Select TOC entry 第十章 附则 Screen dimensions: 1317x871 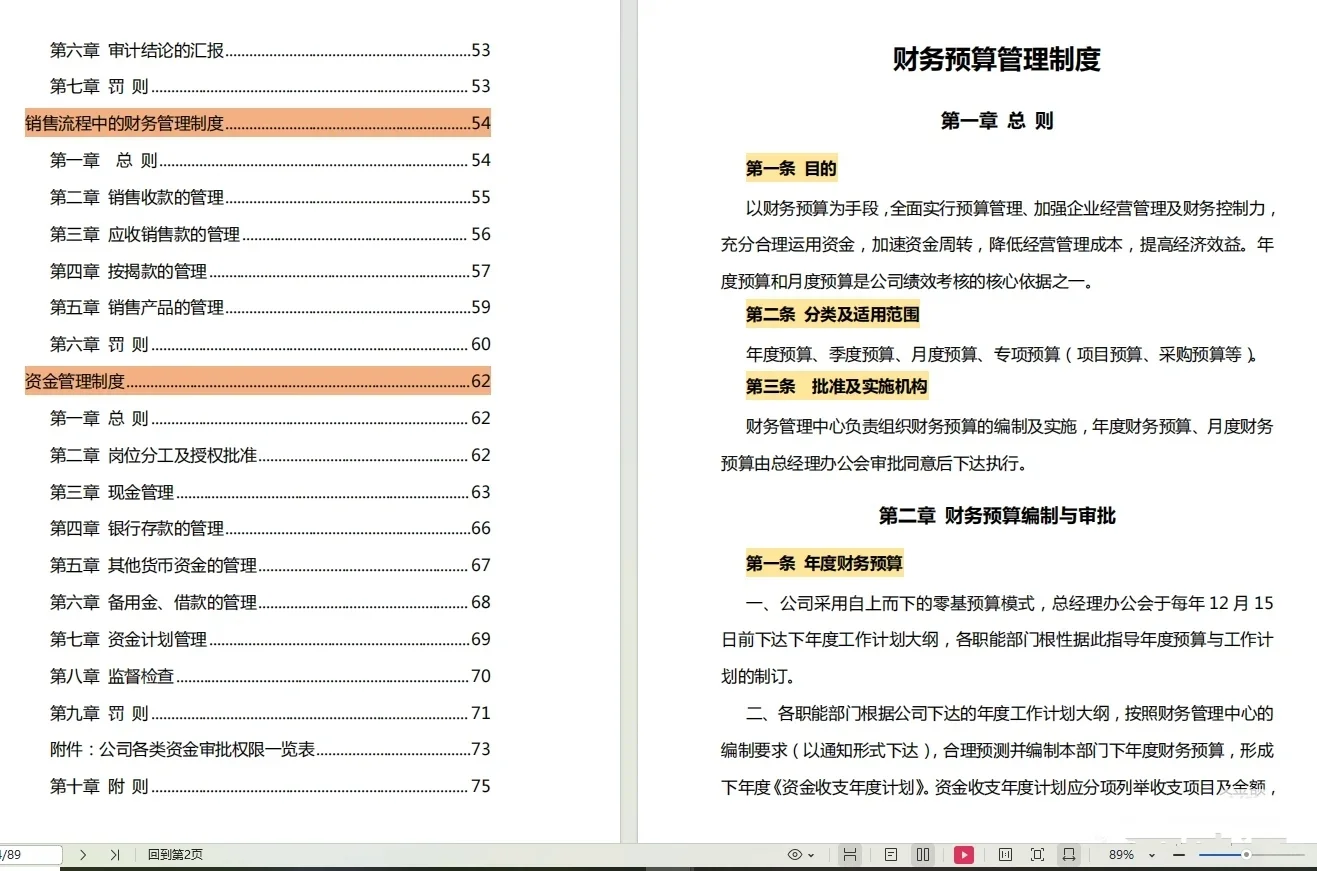pyautogui.click(x=270, y=786)
